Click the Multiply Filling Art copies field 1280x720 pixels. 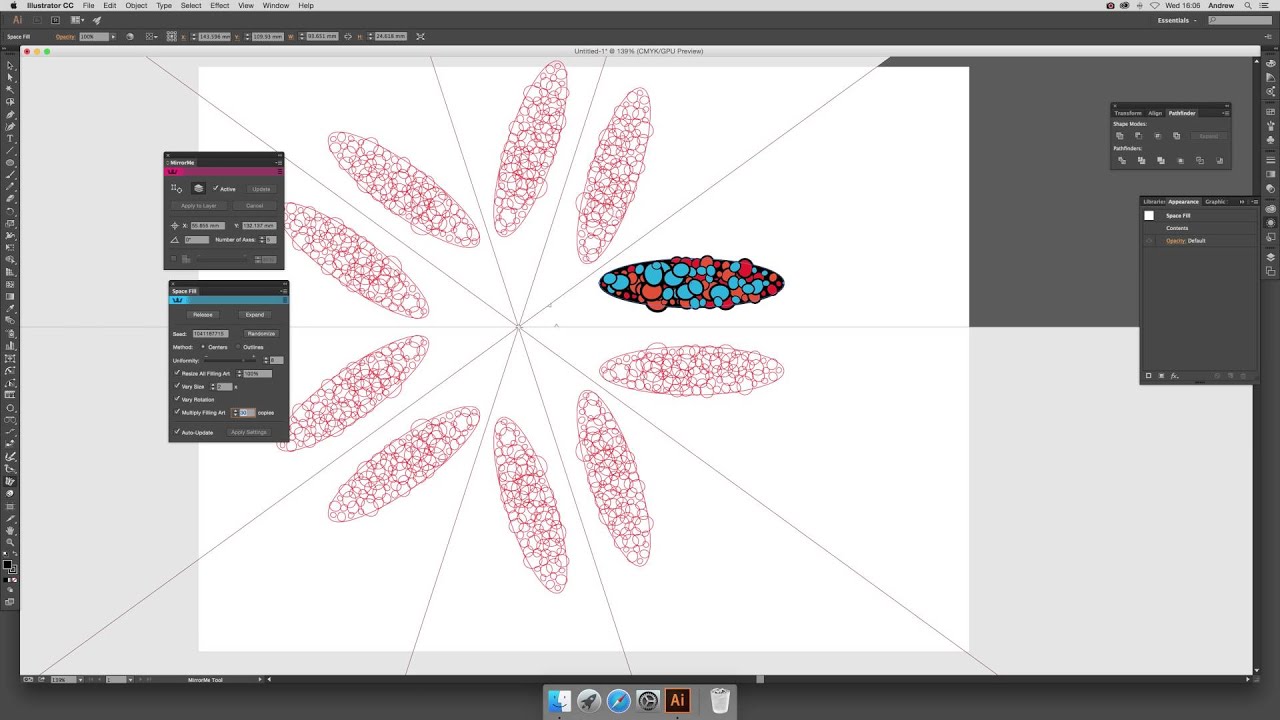pyautogui.click(x=246, y=412)
